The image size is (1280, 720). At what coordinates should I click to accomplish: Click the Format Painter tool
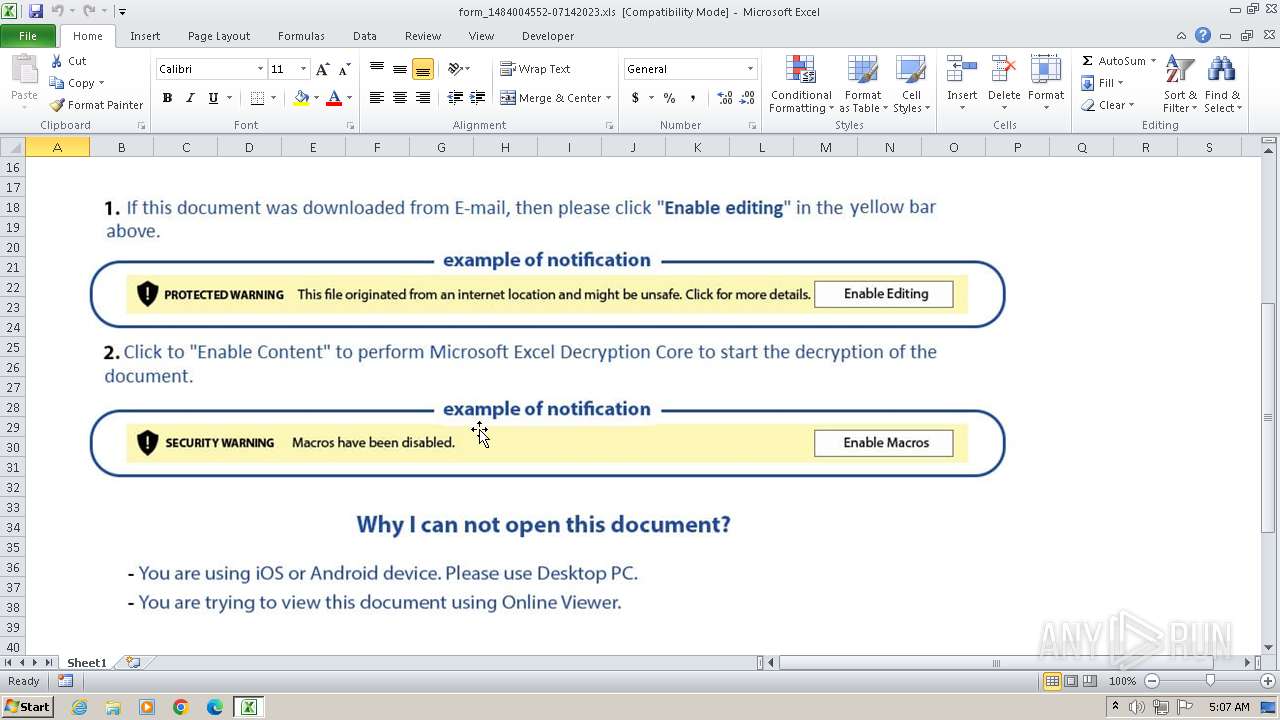pyautogui.click(x=97, y=105)
